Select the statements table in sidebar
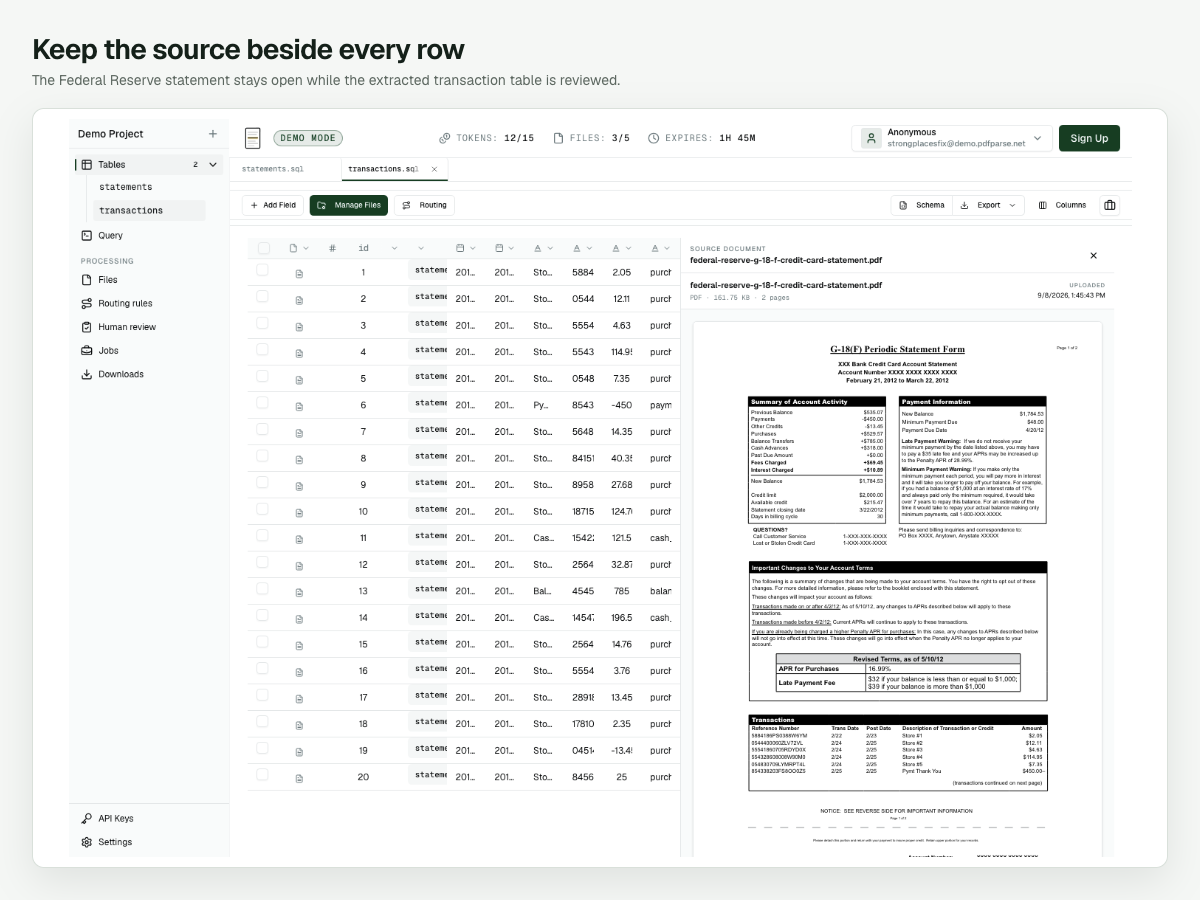This screenshot has width=1200, height=900. pos(126,187)
